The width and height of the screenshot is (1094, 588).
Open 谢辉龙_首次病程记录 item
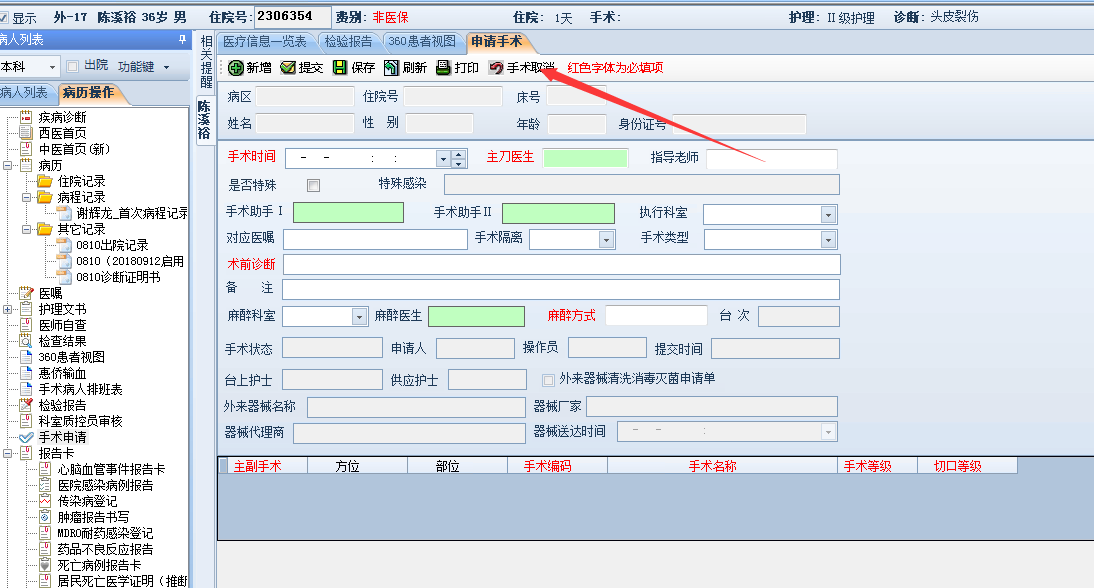click(132, 213)
